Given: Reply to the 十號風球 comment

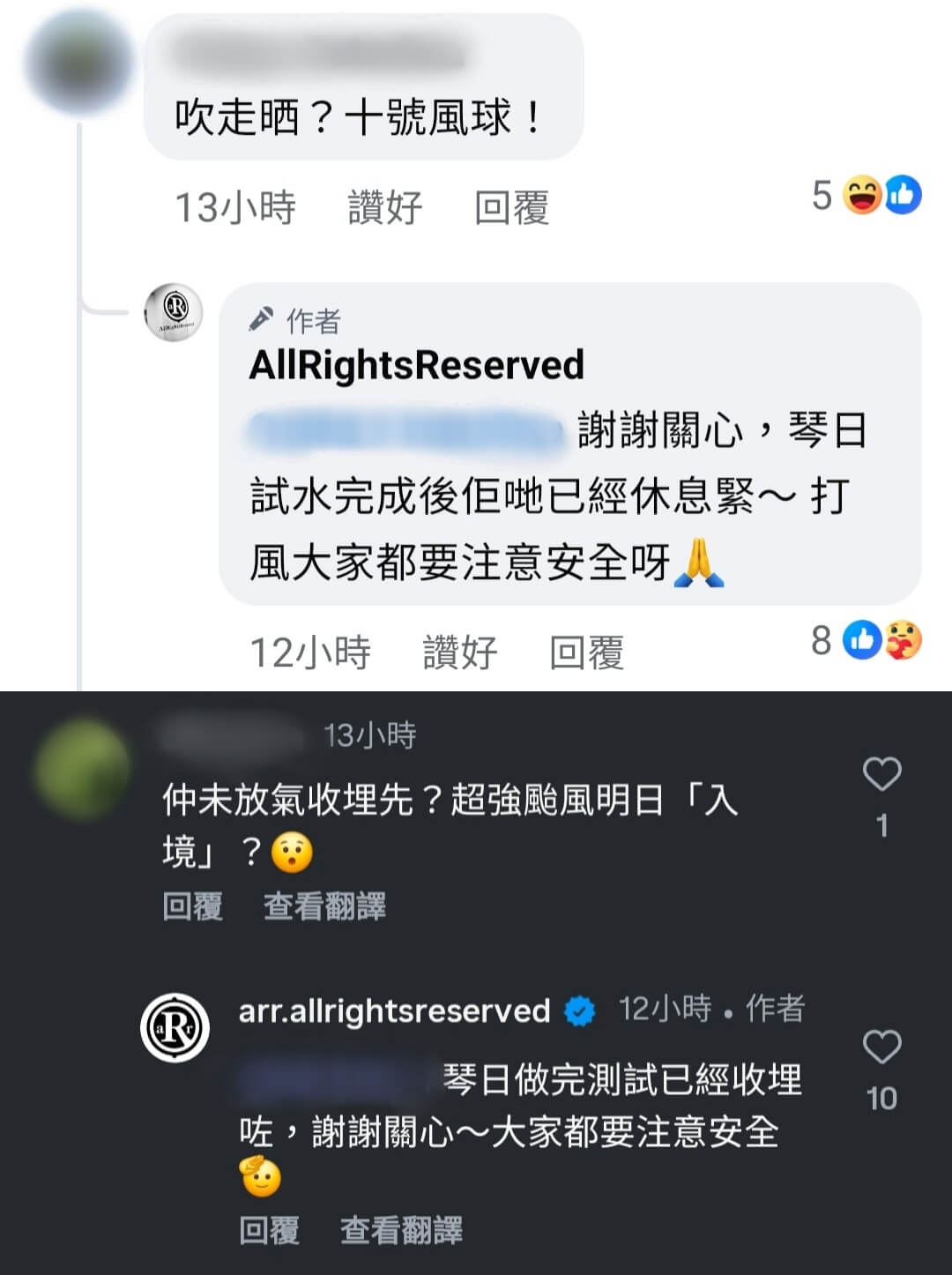Looking at the screenshot, I should (512, 209).
